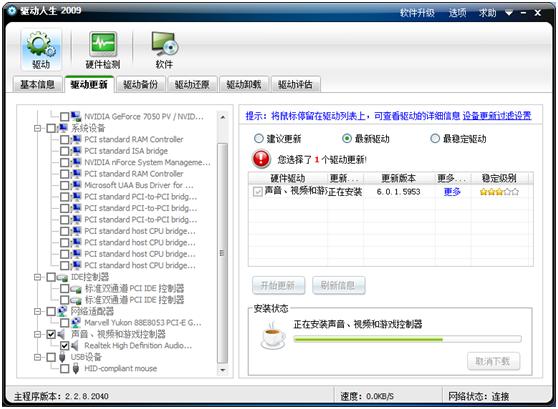Click the 正在安装 status cell
Image resolution: width=558 pixels, height=409 pixels.
tap(345, 192)
